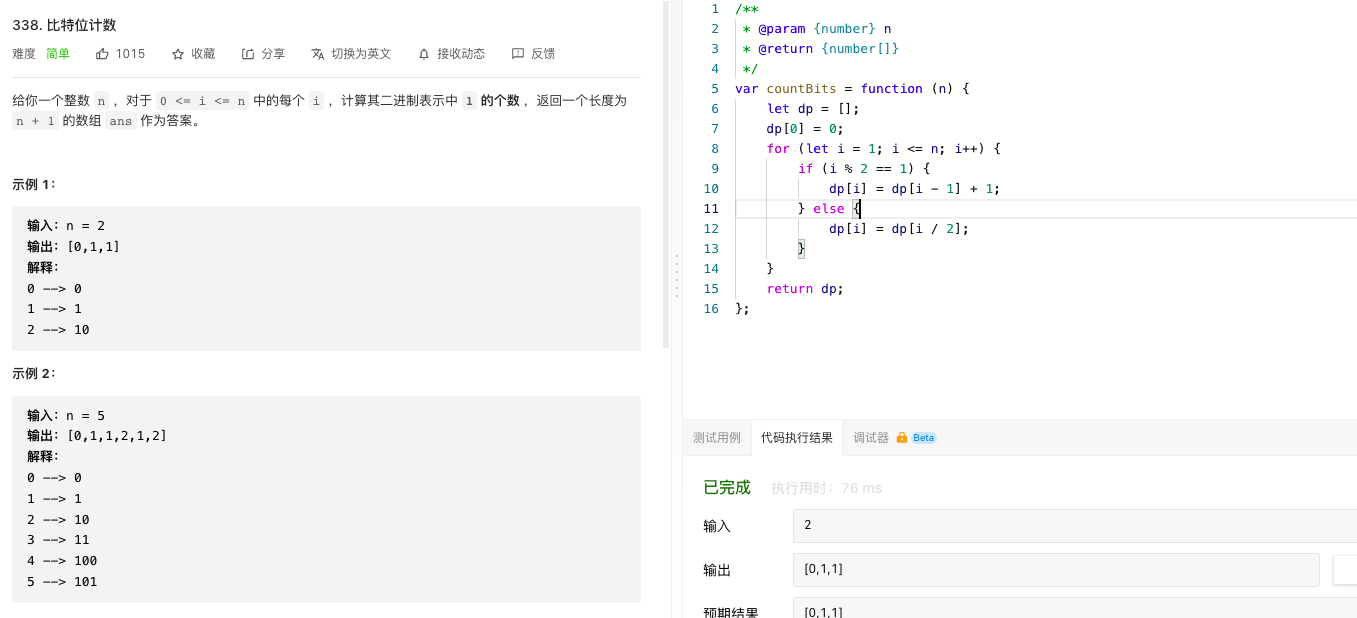The height and width of the screenshot is (618, 1357).
Task: Place cursor in the 'for (let i = 1; ...' line
Action: pyautogui.click(x=884, y=149)
